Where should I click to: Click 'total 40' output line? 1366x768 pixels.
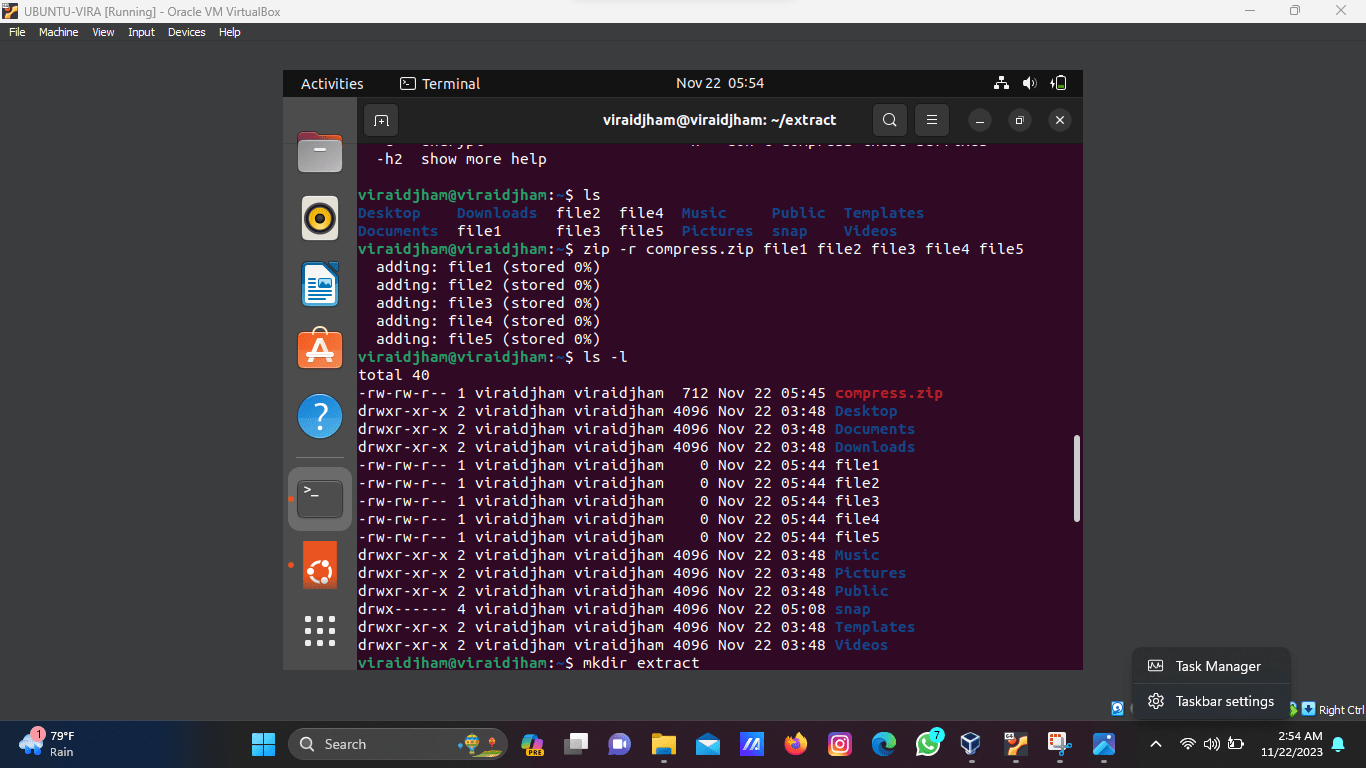394,375
